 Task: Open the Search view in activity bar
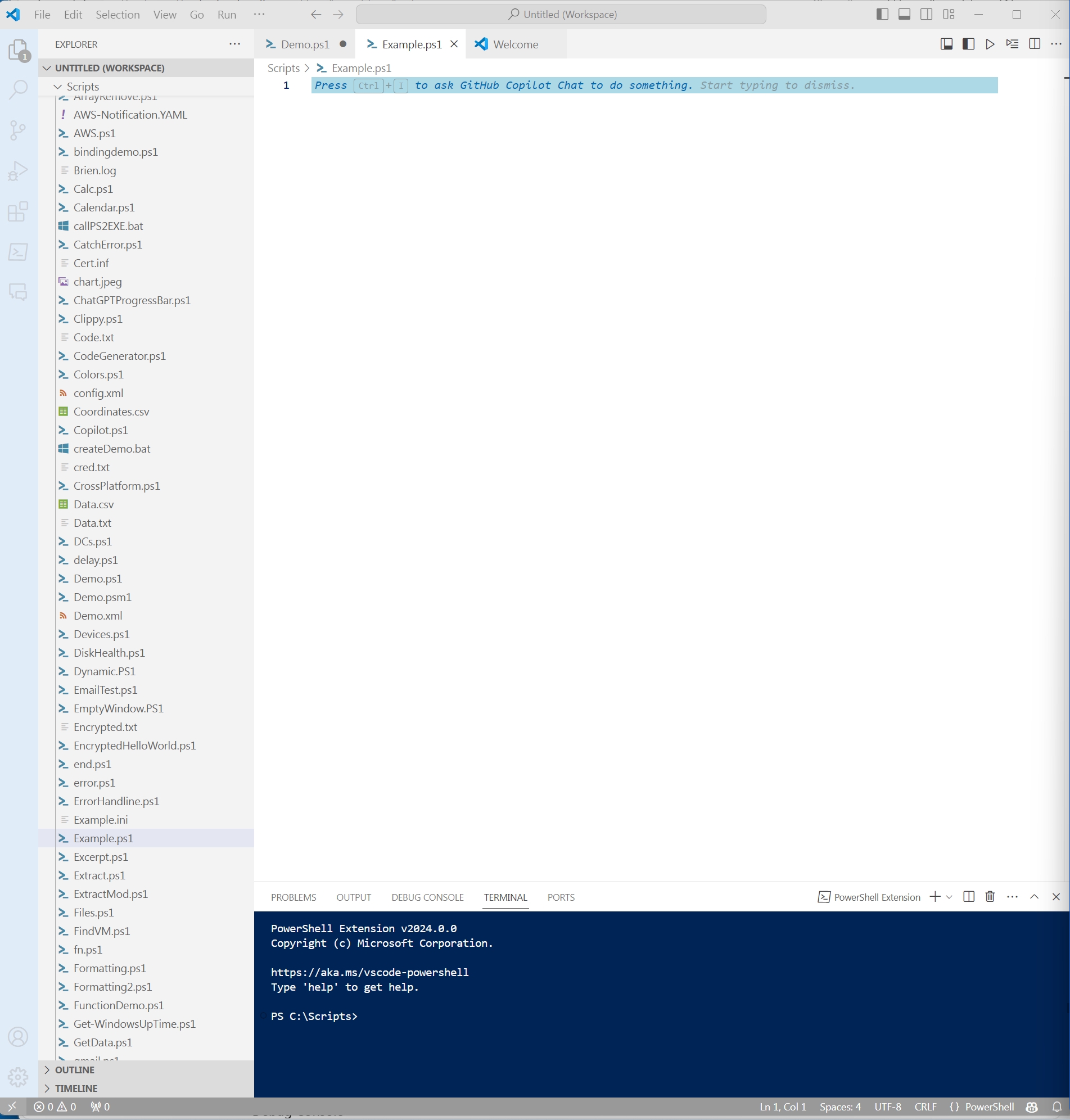click(19, 89)
